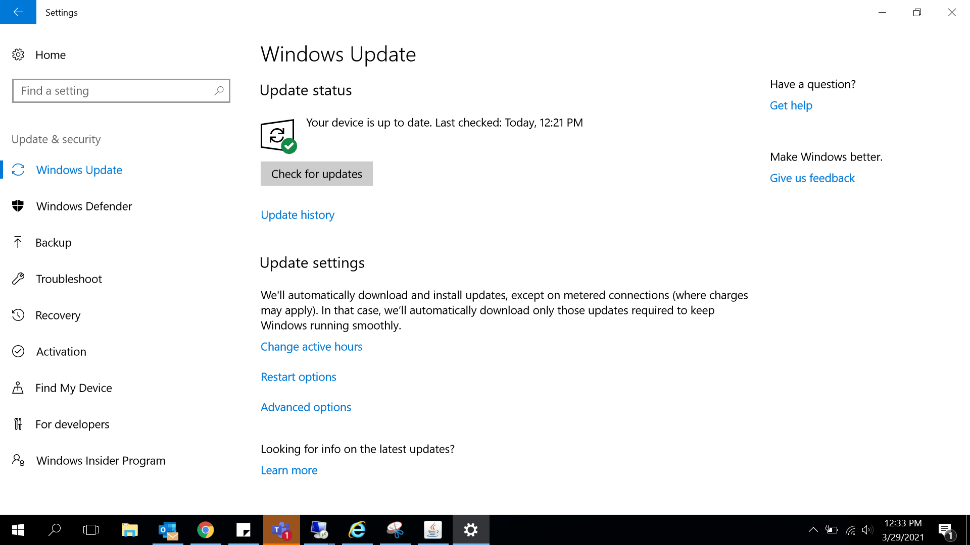Open the volume control in system tray
This screenshot has height=545, width=970.
click(x=867, y=530)
